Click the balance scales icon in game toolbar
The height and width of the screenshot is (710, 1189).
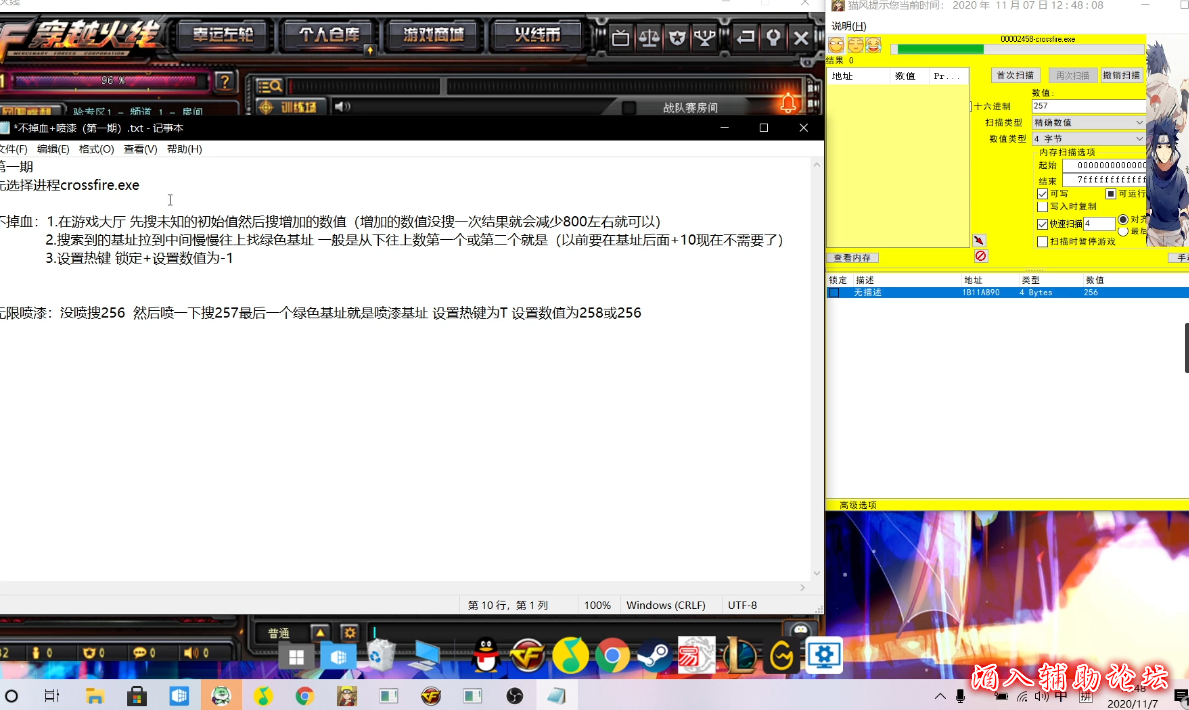[x=649, y=38]
